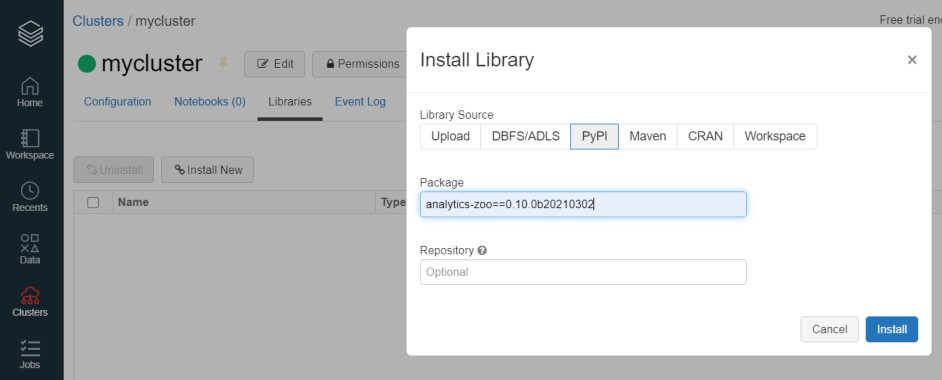Select PyPI as library source

594,136
